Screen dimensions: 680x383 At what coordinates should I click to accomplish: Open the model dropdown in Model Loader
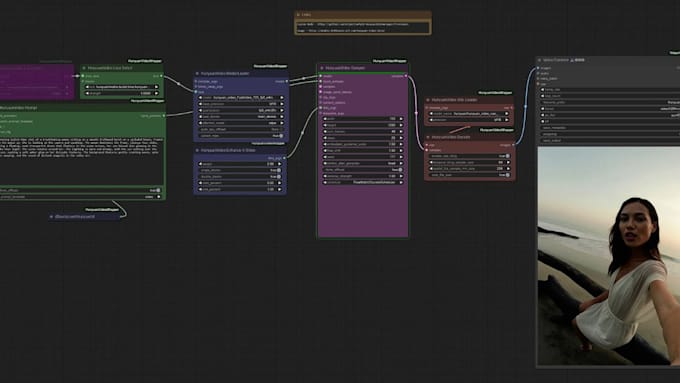point(241,98)
